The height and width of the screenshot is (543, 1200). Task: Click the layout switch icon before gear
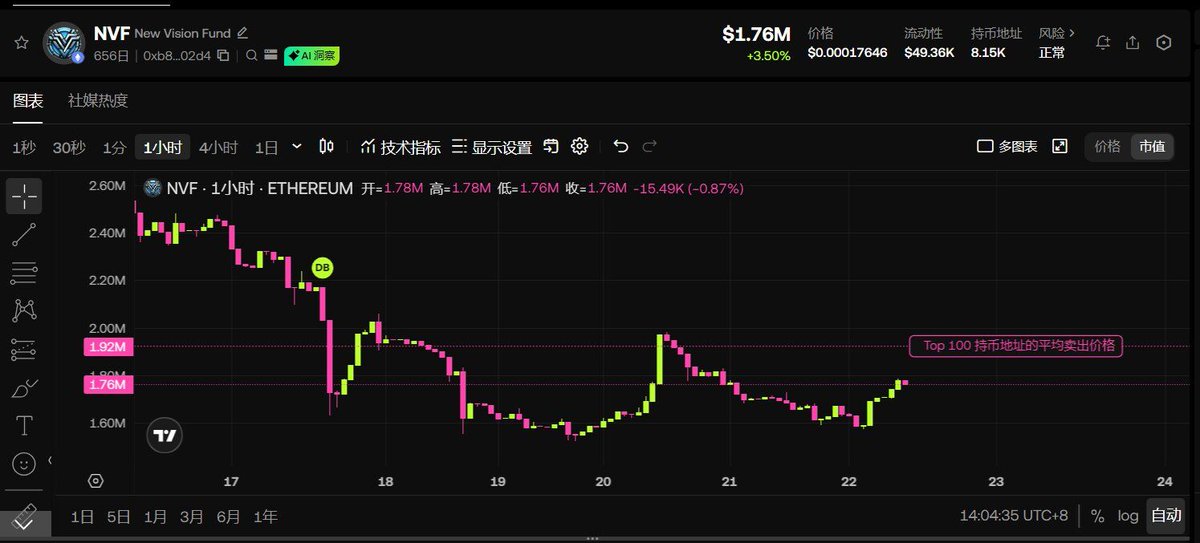pos(551,147)
